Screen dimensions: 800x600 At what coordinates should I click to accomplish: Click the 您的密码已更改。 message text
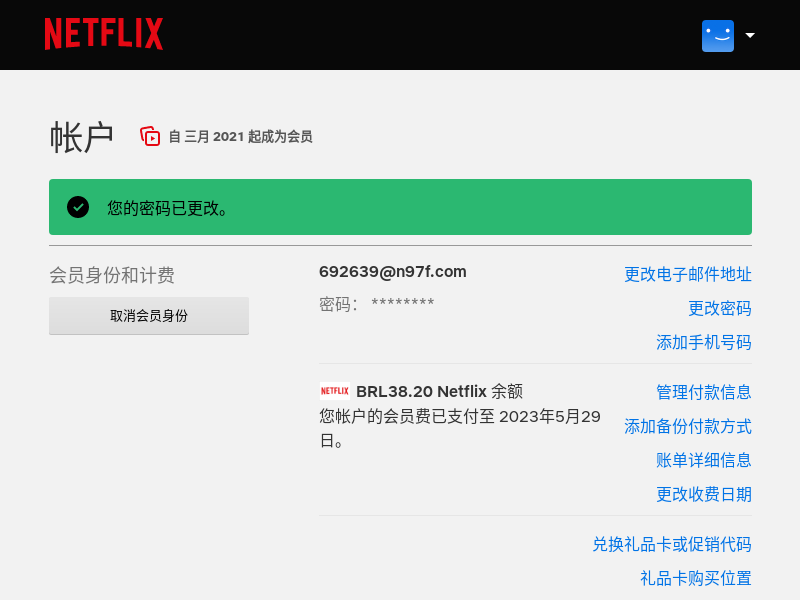point(167,208)
